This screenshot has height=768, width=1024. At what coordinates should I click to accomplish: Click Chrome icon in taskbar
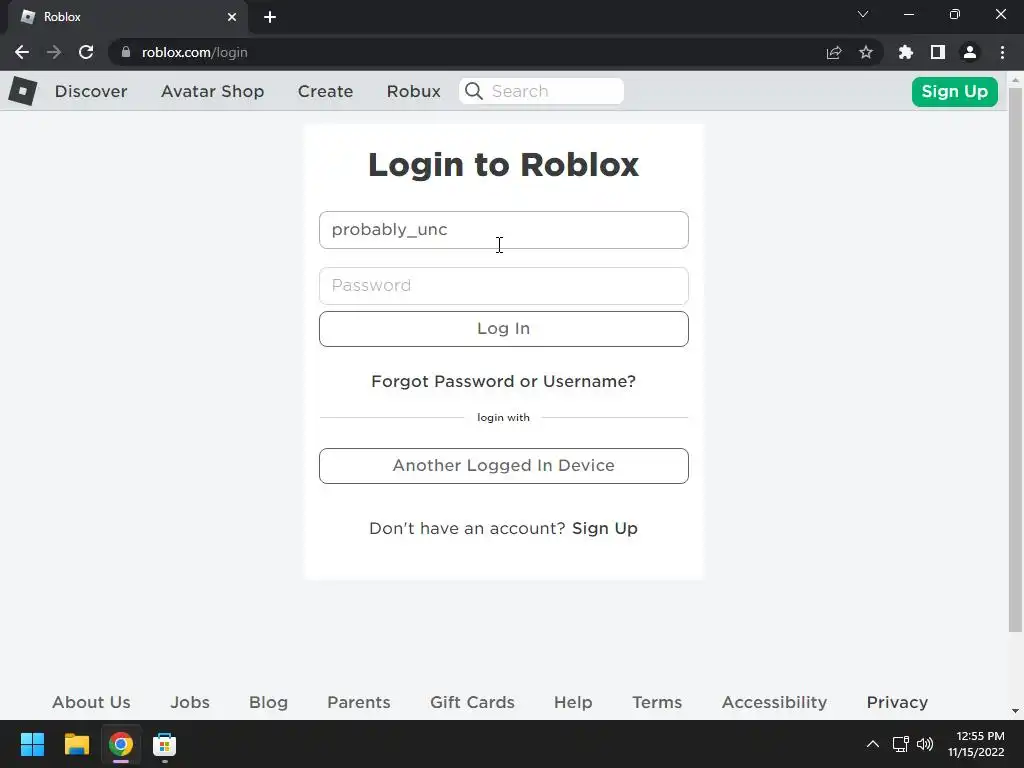121,744
